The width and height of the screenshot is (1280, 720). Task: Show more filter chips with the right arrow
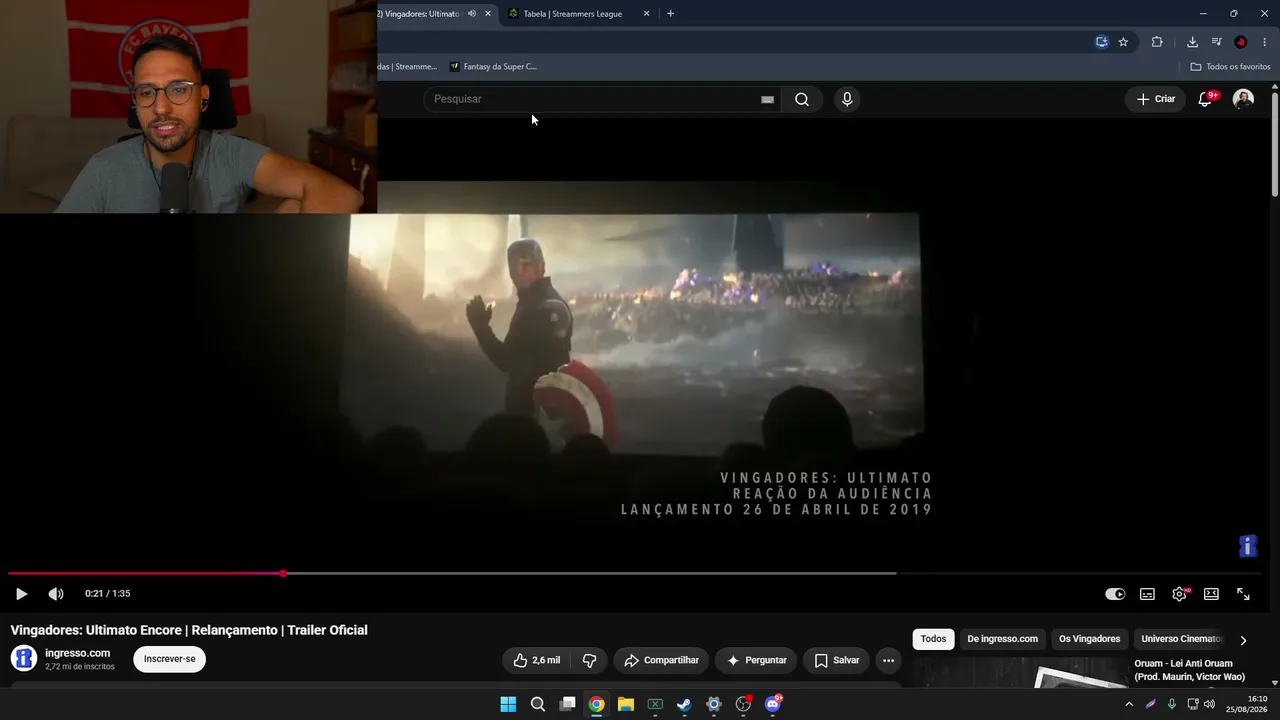click(x=1243, y=640)
